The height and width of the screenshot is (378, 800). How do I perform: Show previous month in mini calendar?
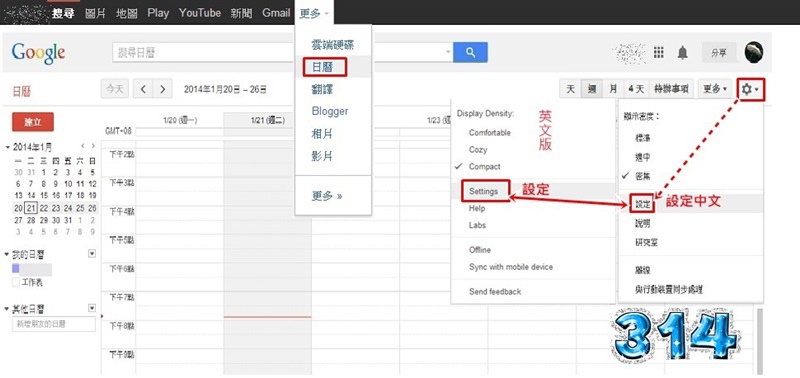[x=83, y=146]
